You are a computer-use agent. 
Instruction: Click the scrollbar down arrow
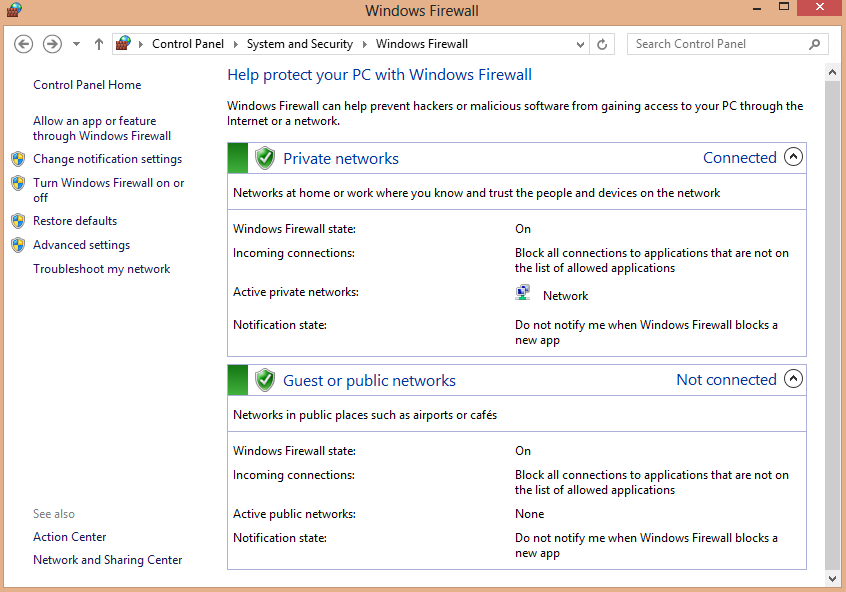[x=831, y=578]
